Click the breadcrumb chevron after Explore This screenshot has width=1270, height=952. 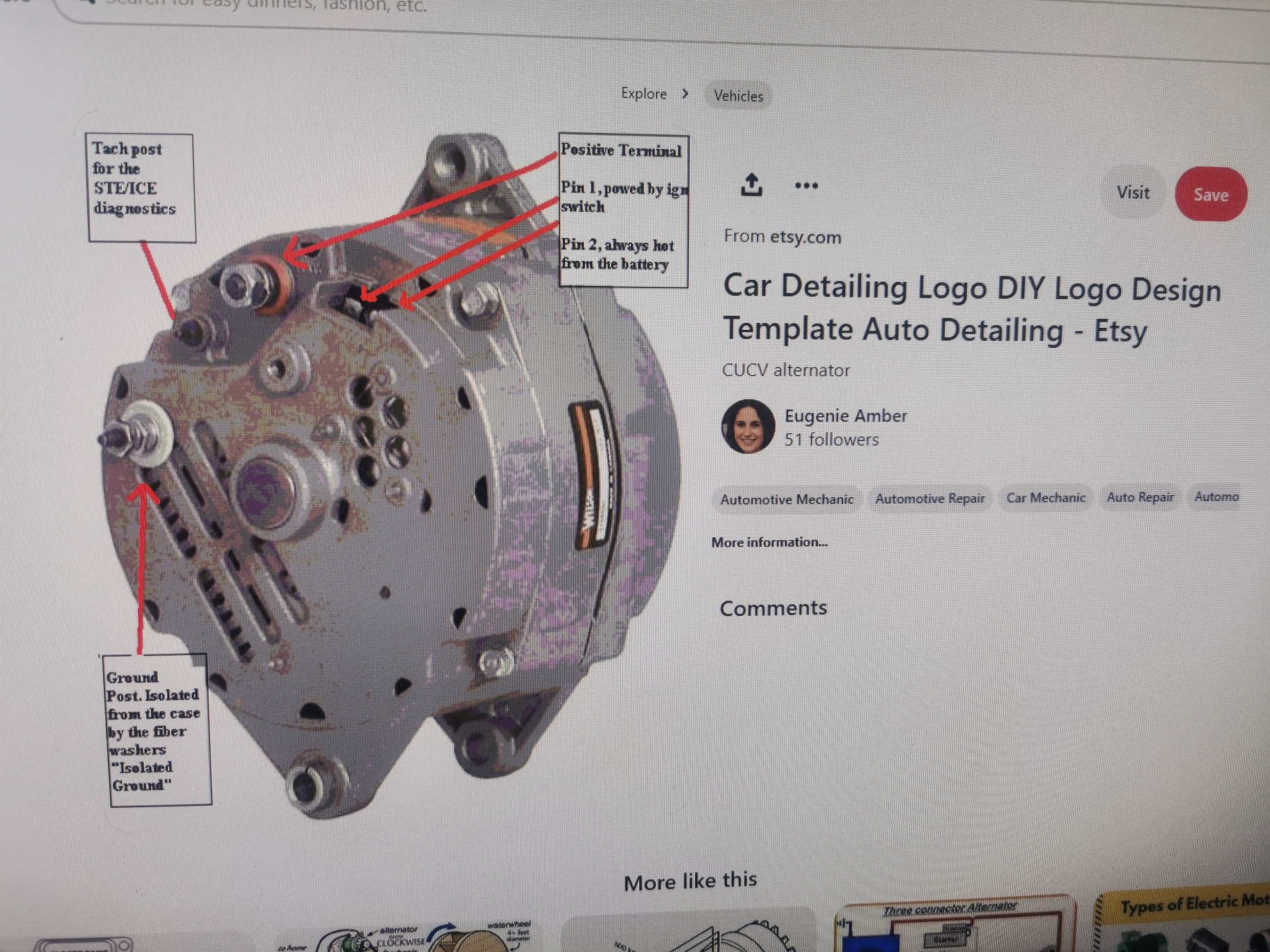(685, 93)
